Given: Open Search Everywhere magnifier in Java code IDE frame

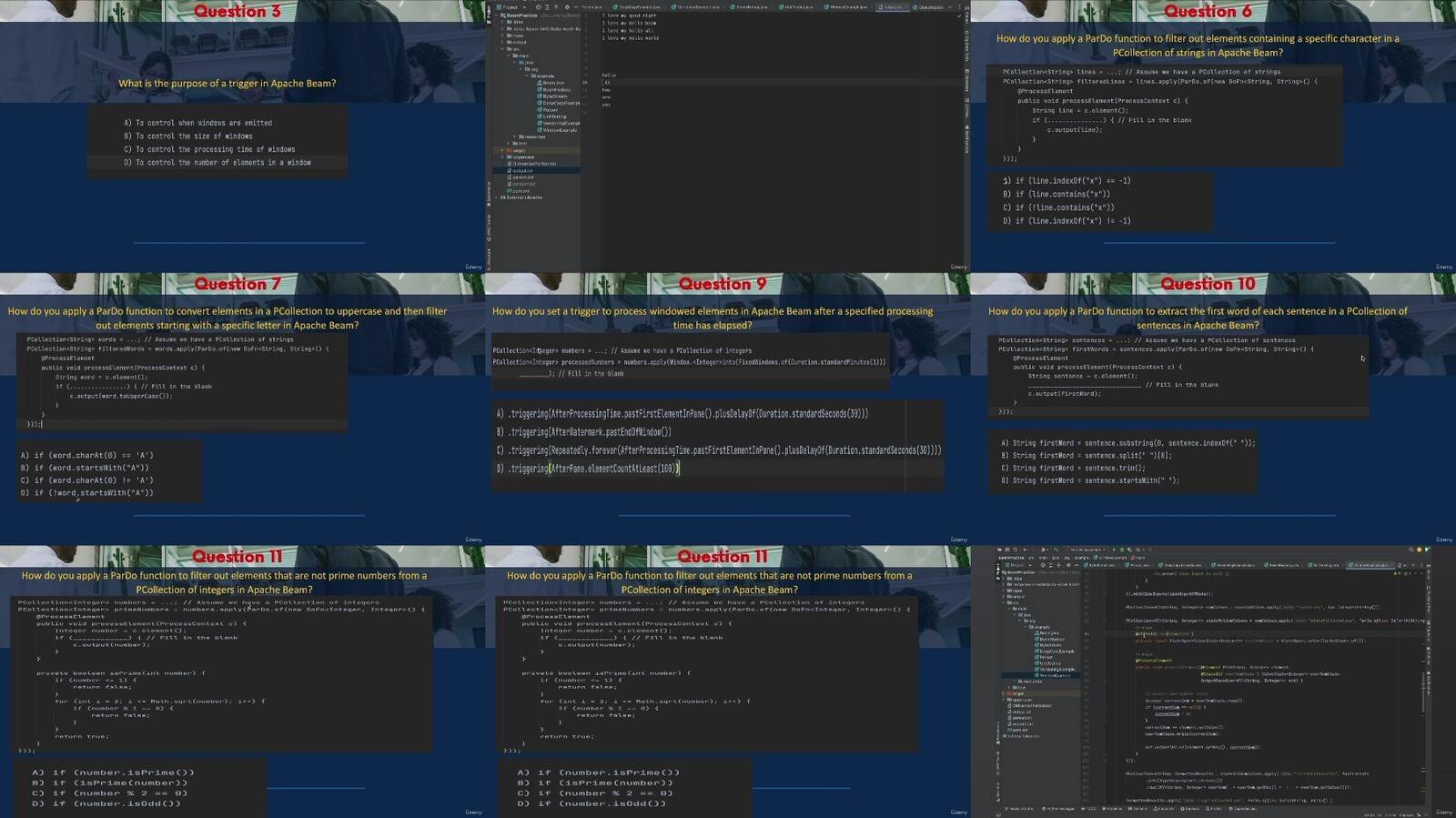Looking at the screenshot, I should point(1411,550).
